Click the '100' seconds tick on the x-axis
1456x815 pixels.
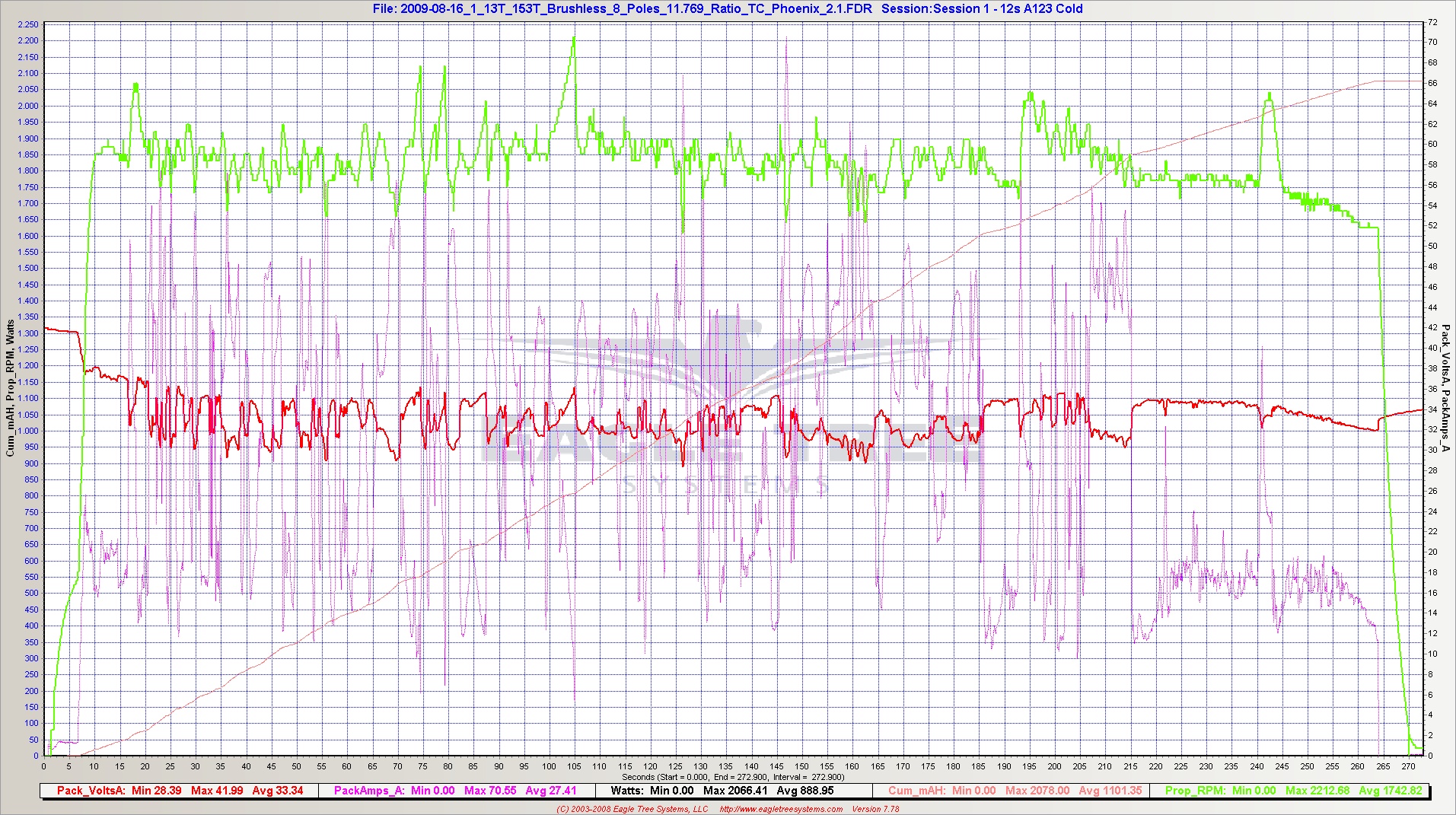[549, 766]
